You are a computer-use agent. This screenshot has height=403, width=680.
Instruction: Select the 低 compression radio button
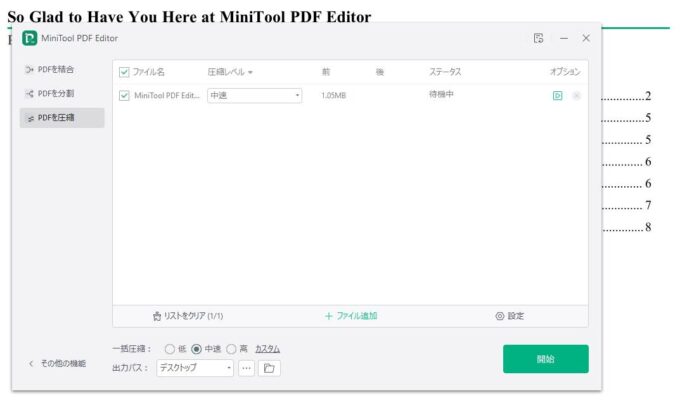click(170, 349)
